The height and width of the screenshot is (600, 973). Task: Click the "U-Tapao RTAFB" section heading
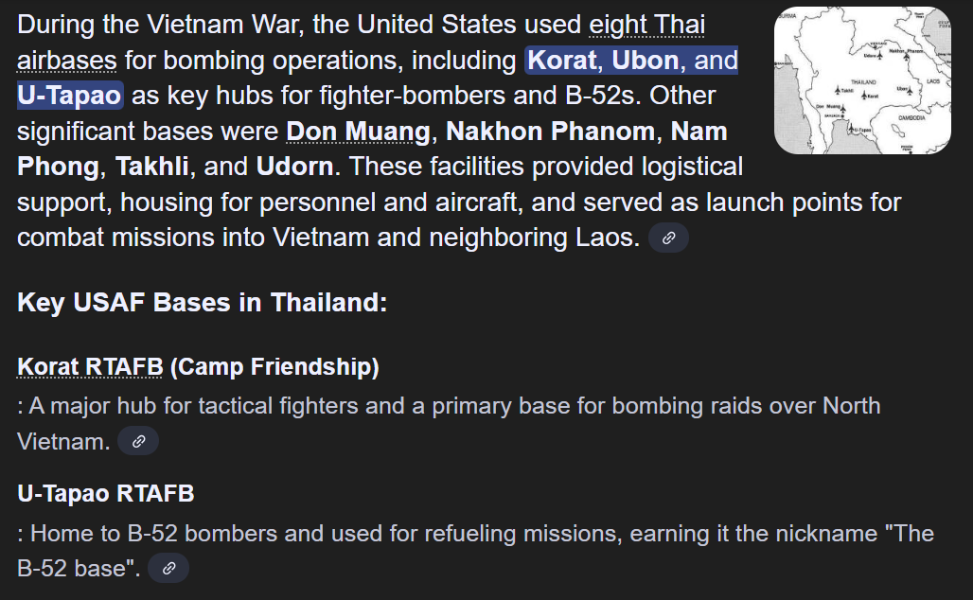(106, 493)
